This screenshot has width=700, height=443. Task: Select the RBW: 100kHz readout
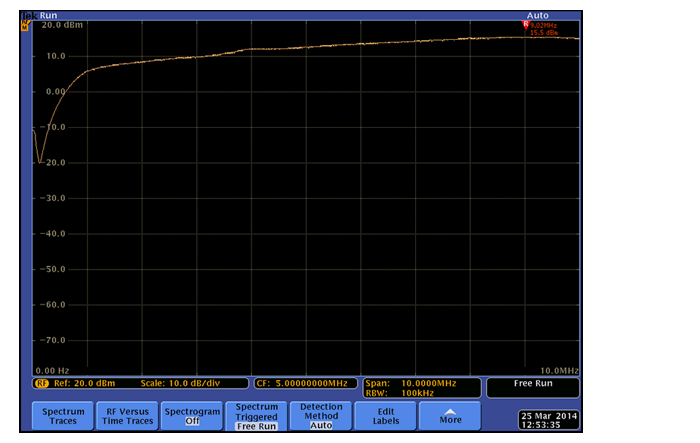(400, 393)
